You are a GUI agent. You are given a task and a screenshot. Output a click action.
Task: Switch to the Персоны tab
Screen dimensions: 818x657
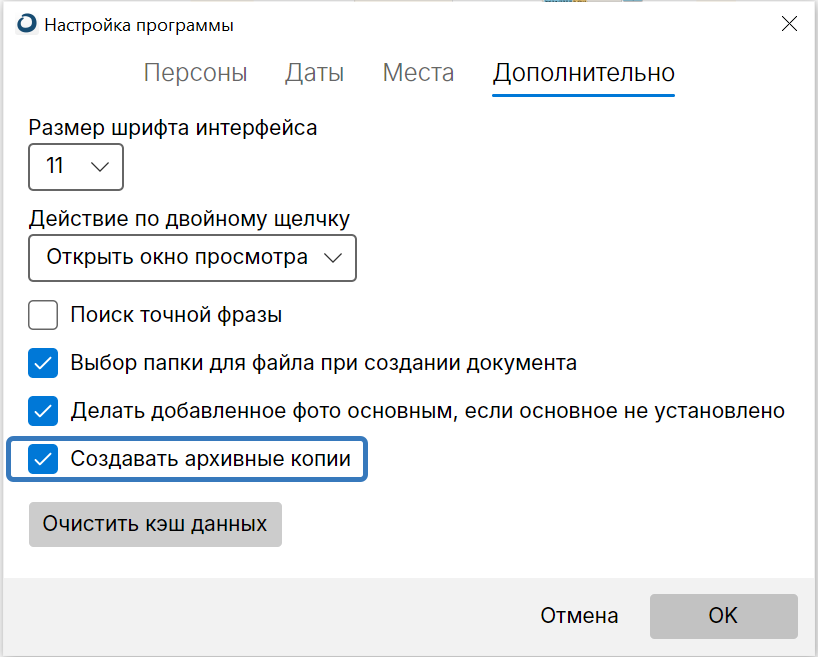click(195, 73)
